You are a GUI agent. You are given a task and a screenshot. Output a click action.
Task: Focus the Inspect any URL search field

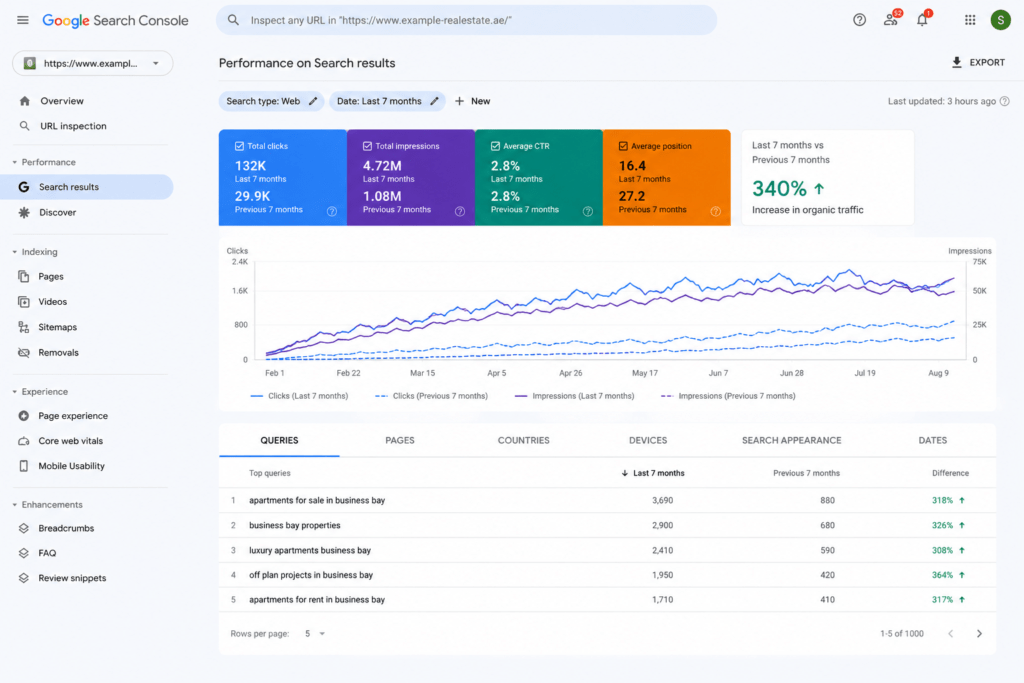tap(466, 20)
